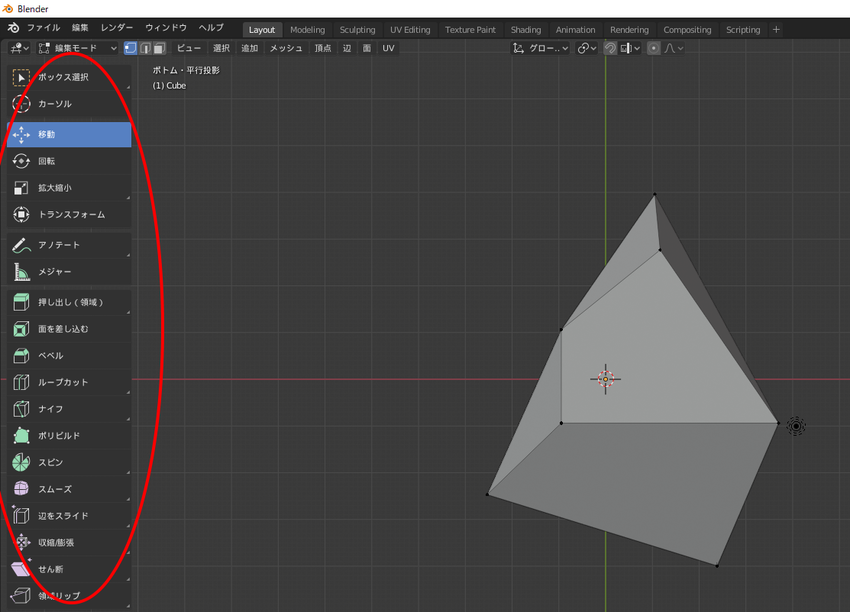Viewport: 850px width, 612px height.
Task: Switch to the Compositing workspace tab
Action: (x=687, y=30)
